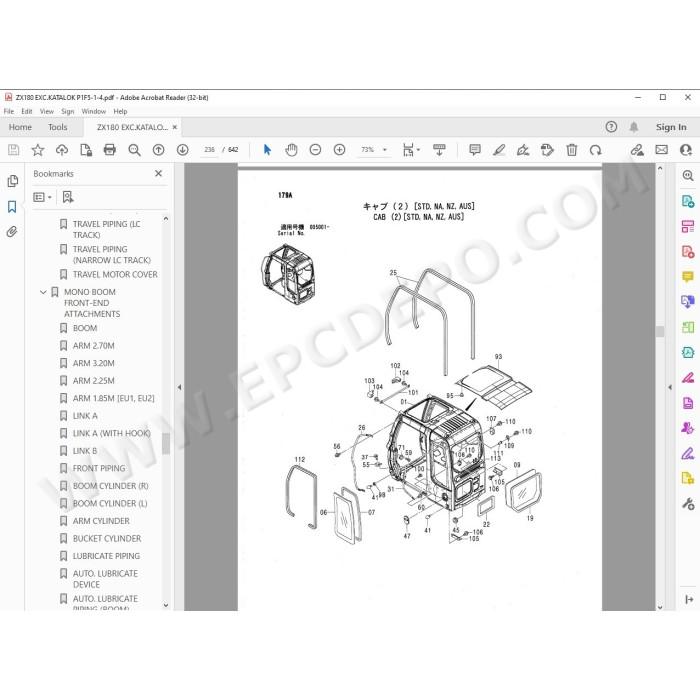
Task: Click the bookmarks panel scrollbar thumb
Action: 166,444
